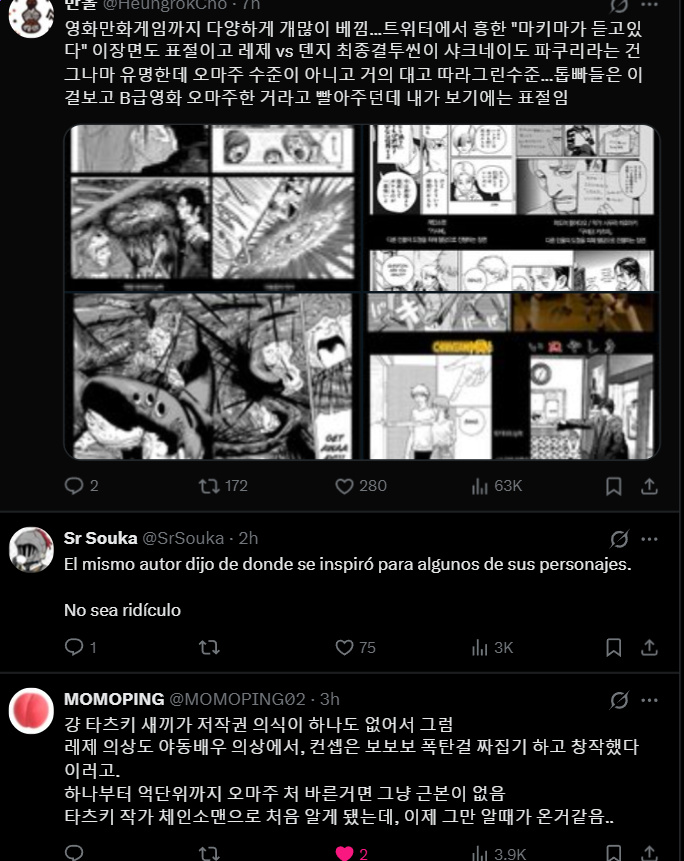Repost Sr Souka's tweet
This screenshot has width=684, height=861.
point(209,647)
